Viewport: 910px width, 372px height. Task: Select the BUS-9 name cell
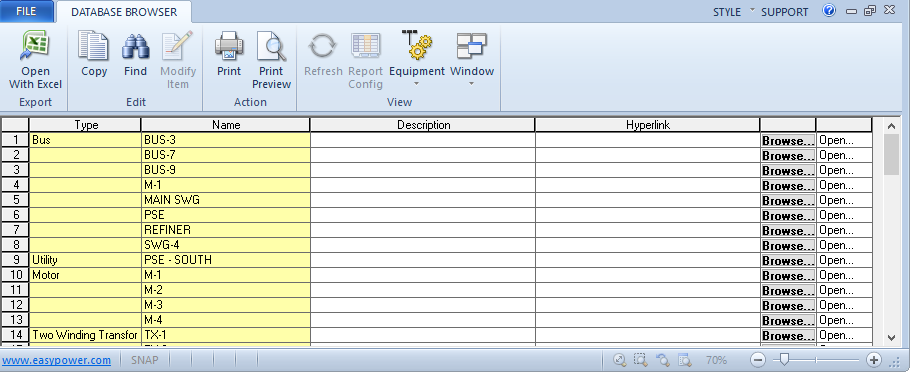[226, 170]
